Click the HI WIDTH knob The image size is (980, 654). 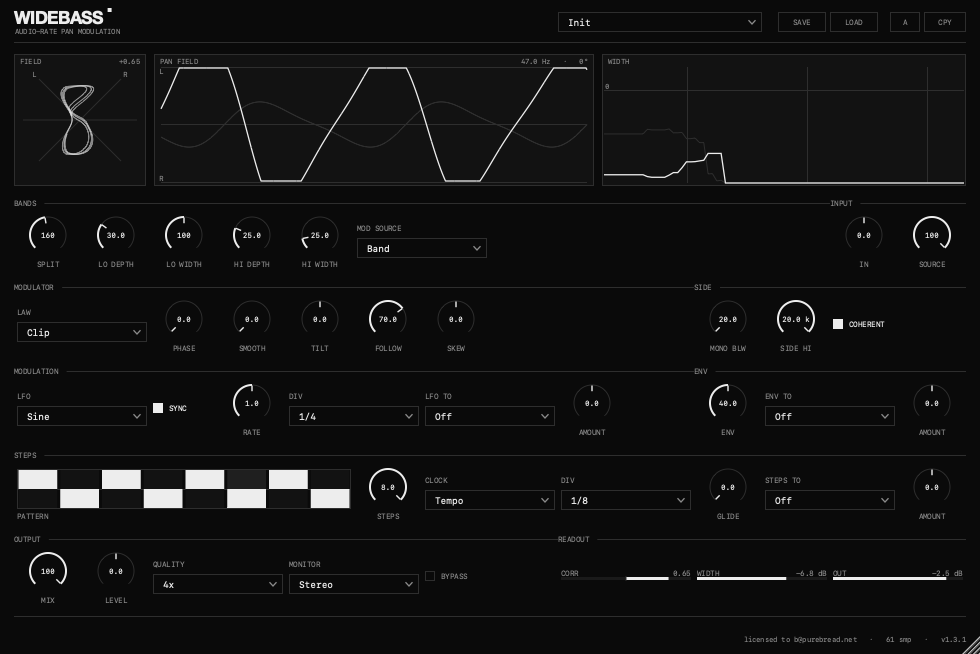319,235
